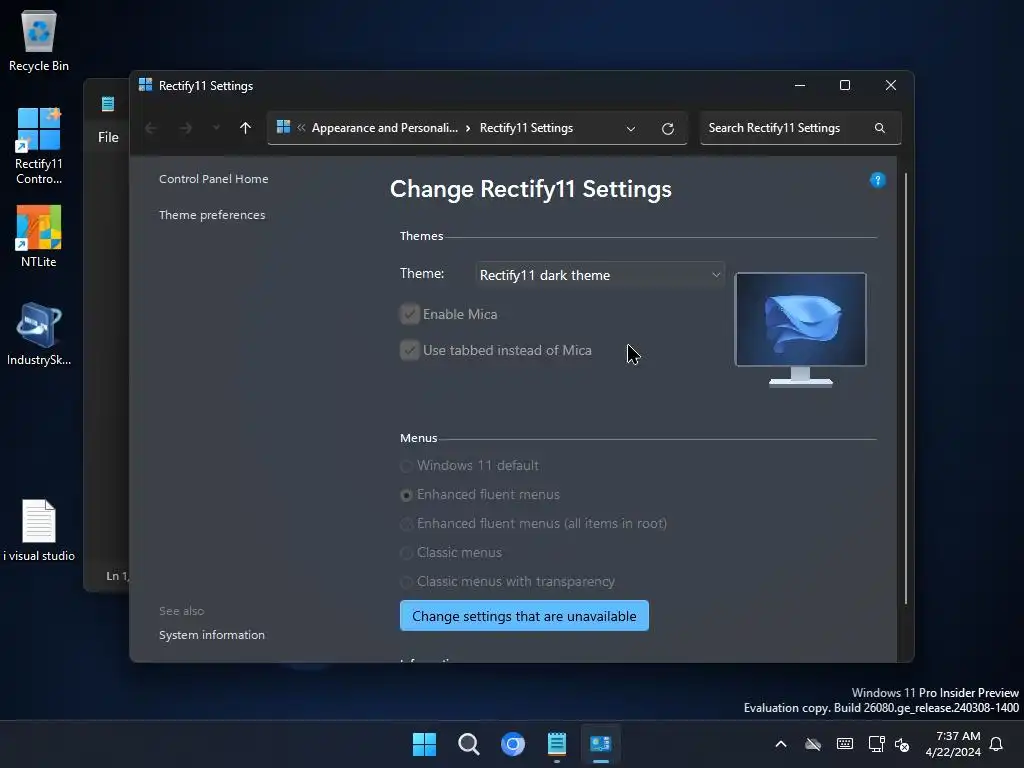
Task: Open the Theme dropdown showing Rectify11 dark theme
Action: (x=600, y=275)
